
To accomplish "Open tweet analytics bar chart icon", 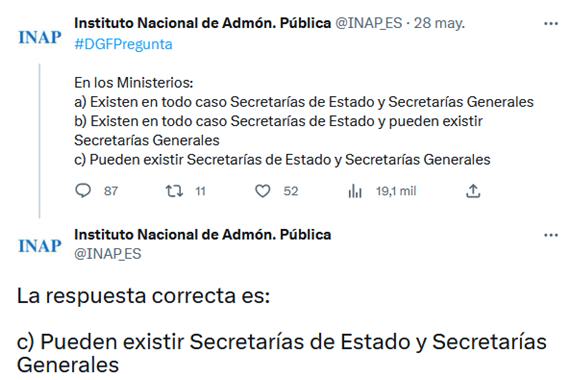I will [x=355, y=191].
